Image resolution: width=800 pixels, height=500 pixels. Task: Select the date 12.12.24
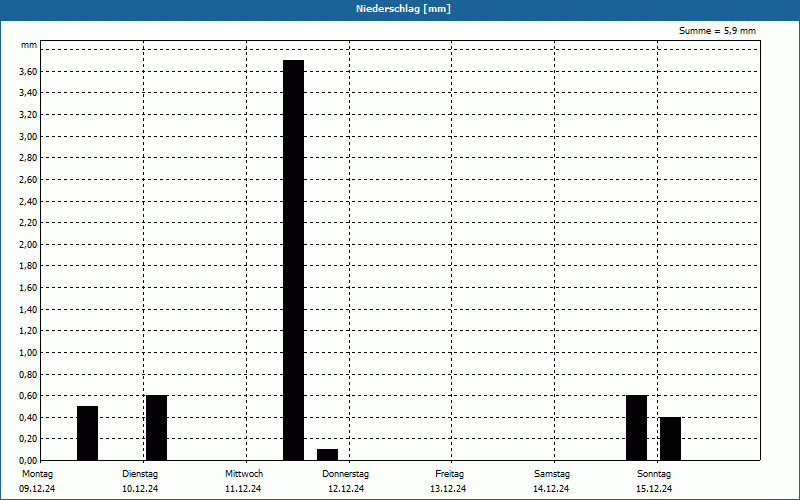pos(346,489)
